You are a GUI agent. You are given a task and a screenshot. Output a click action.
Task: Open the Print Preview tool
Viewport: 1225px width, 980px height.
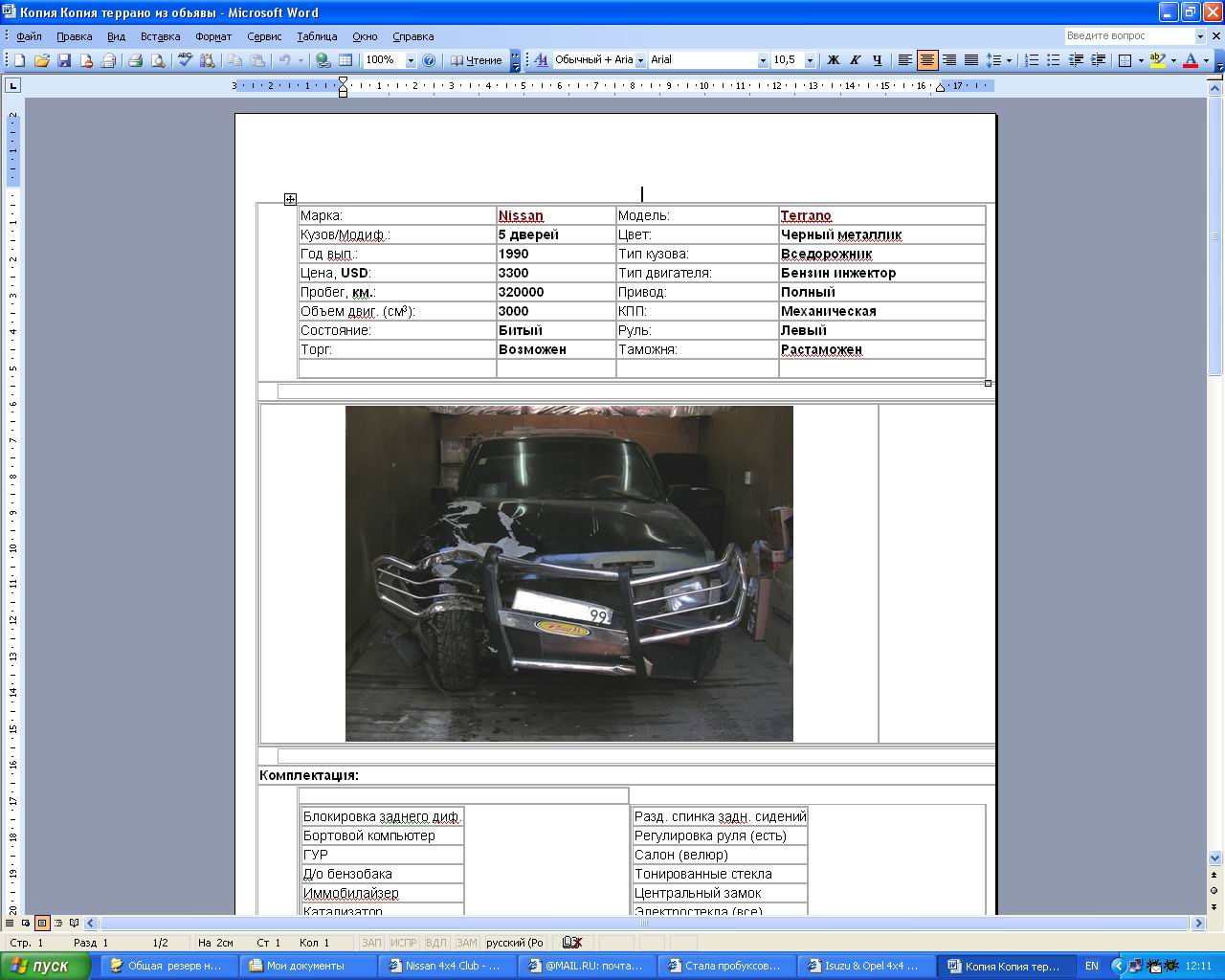(157, 60)
